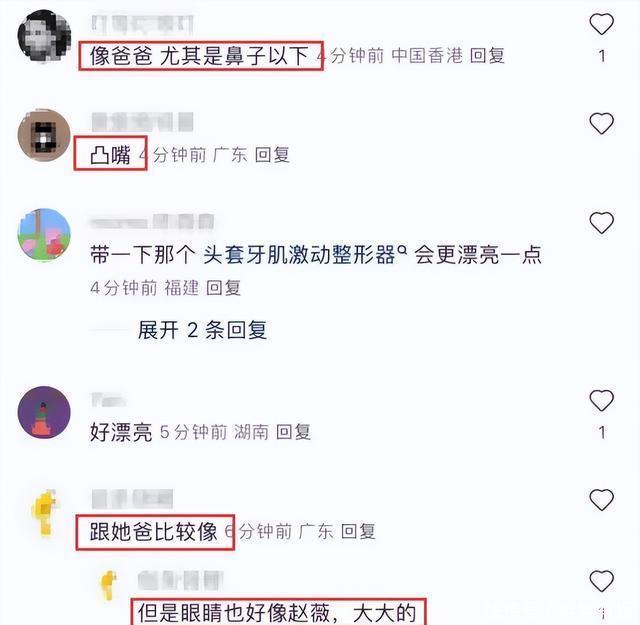The width and height of the screenshot is (640, 625).
Task: Like the 像爸爸 尤其是鼻子以下 comment
Action: tap(601, 24)
